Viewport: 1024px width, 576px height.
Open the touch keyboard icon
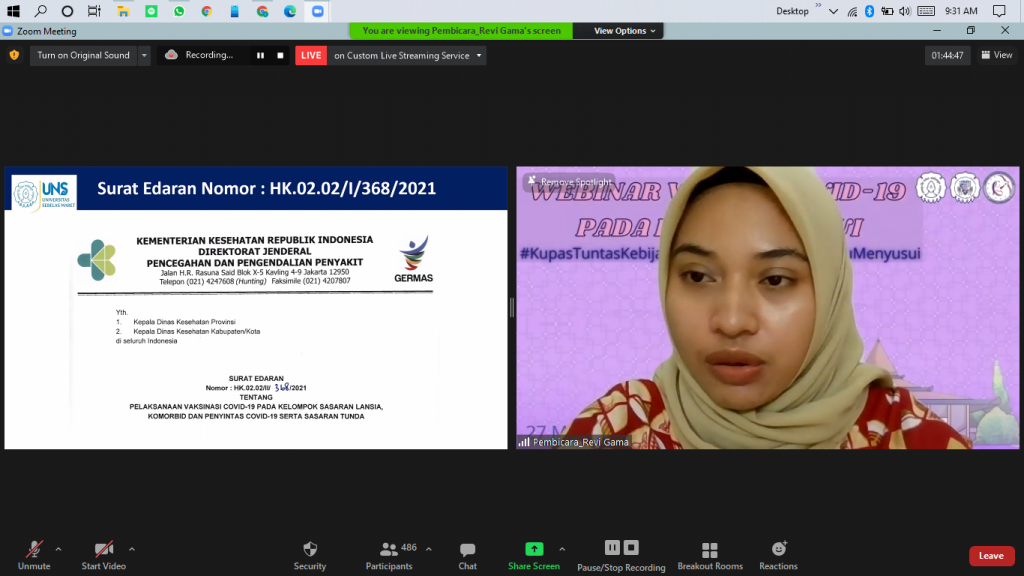point(926,11)
